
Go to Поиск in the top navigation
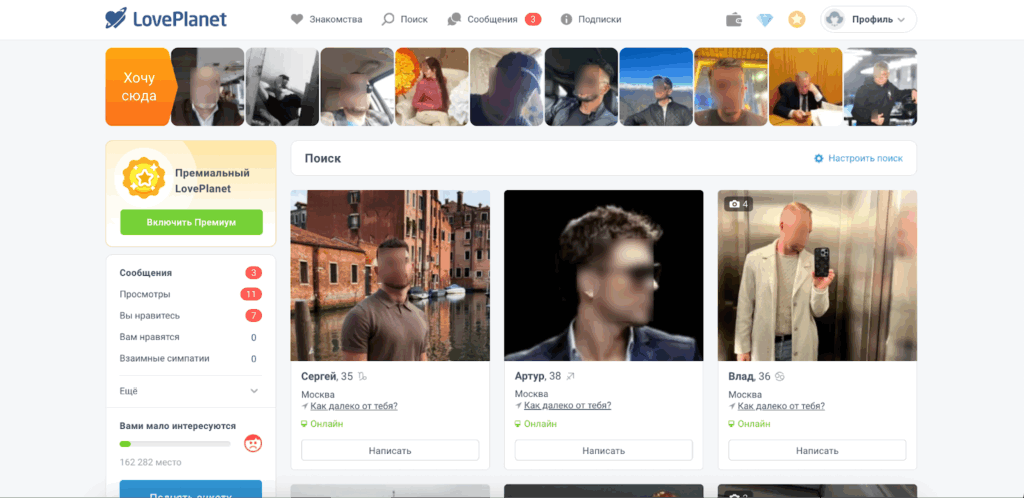click(x=405, y=19)
